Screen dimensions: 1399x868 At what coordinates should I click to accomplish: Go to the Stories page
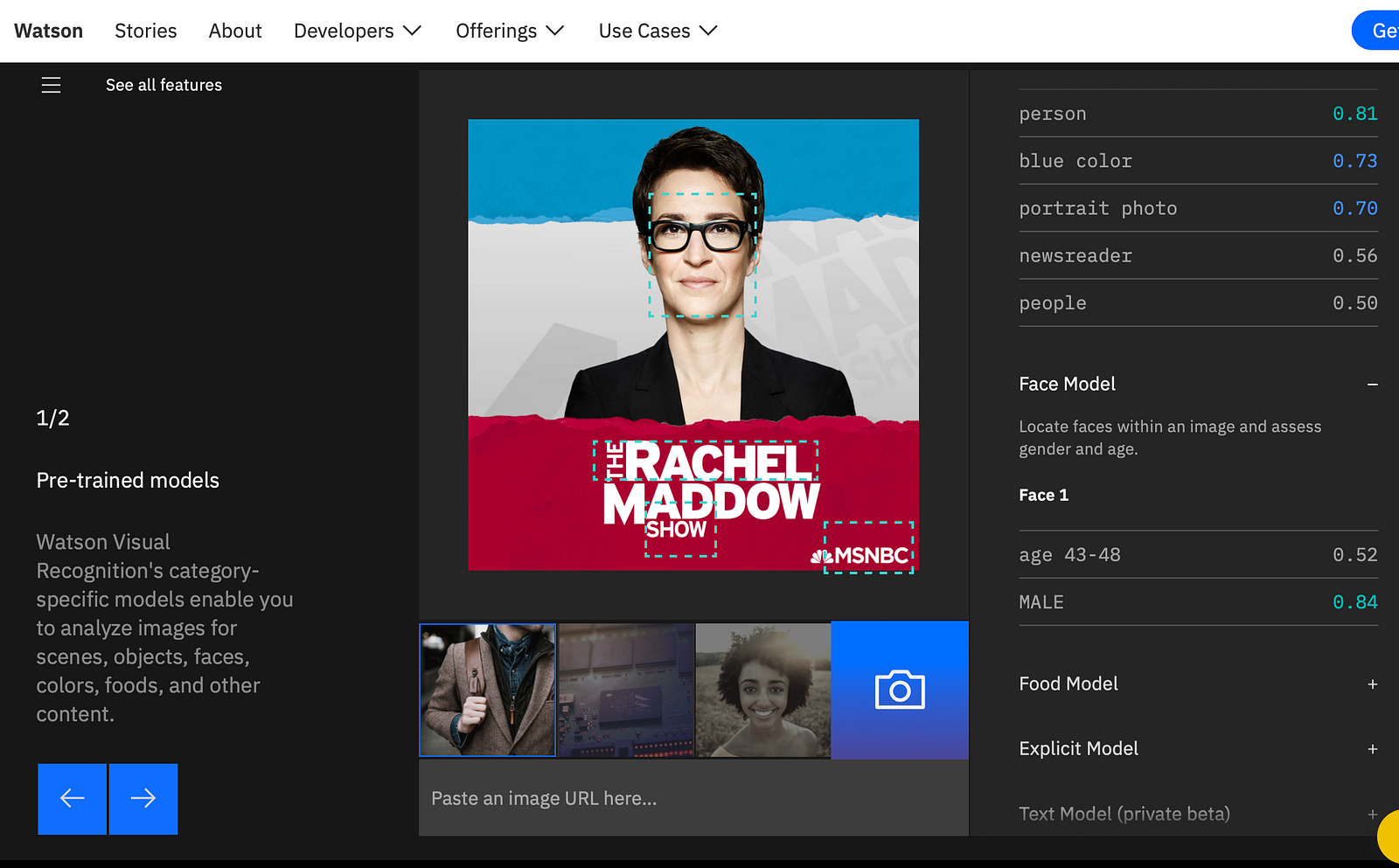point(146,31)
